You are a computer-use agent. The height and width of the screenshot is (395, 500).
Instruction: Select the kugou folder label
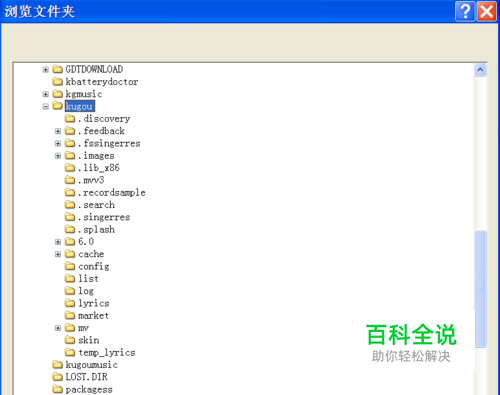(80, 106)
